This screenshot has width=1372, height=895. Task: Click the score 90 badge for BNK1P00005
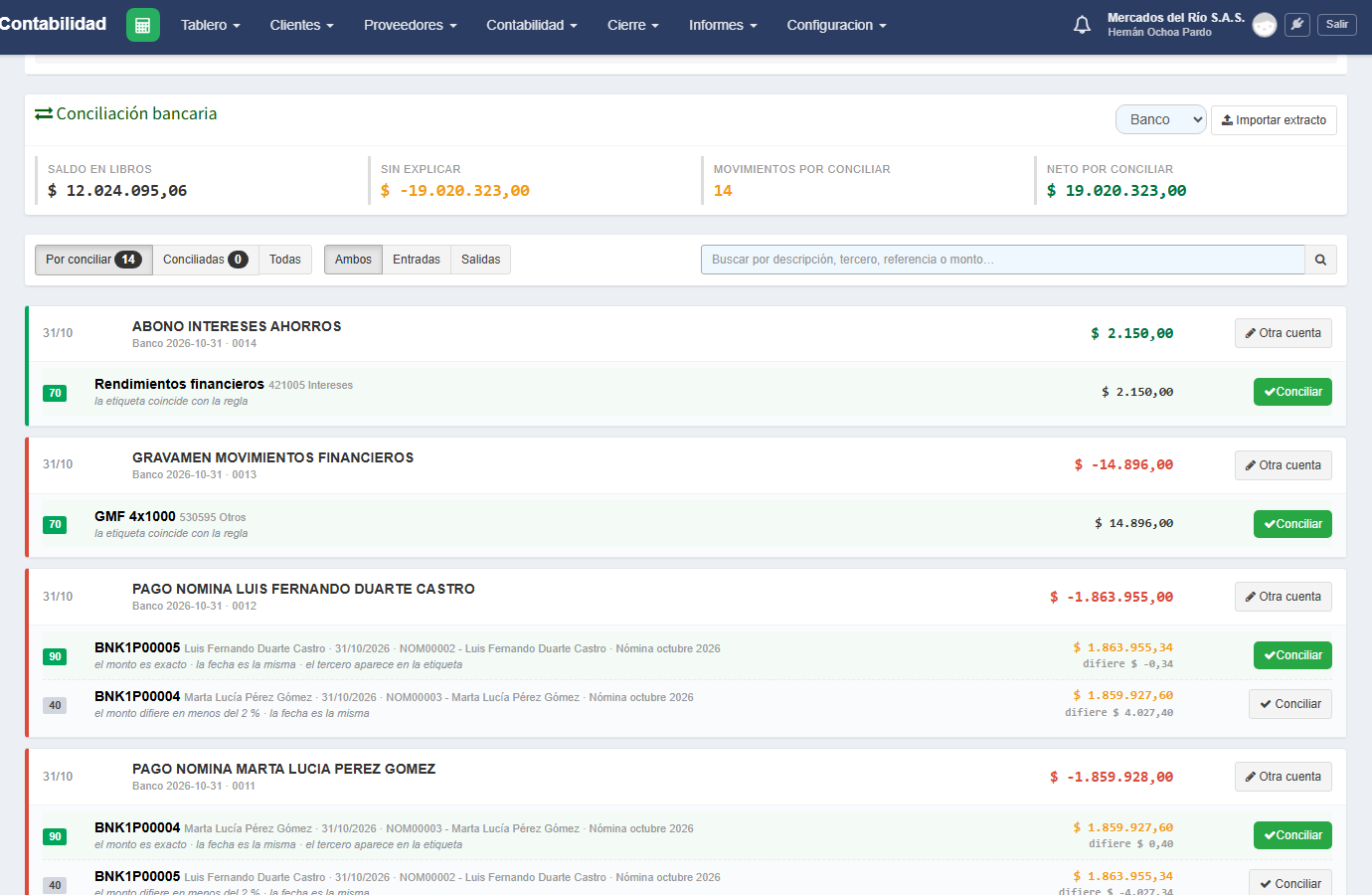click(x=55, y=656)
